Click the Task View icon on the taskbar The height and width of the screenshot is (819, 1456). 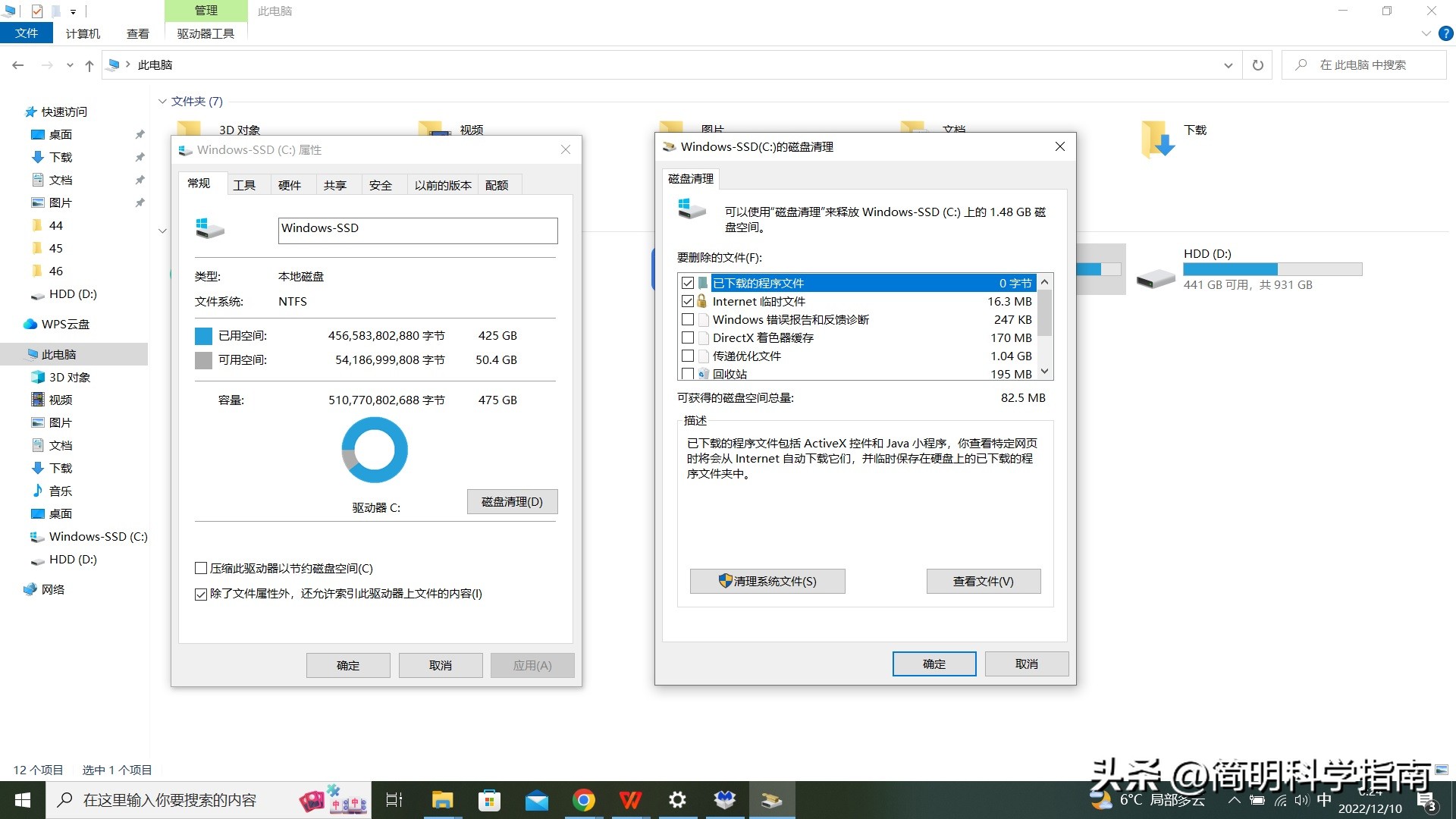(394, 799)
